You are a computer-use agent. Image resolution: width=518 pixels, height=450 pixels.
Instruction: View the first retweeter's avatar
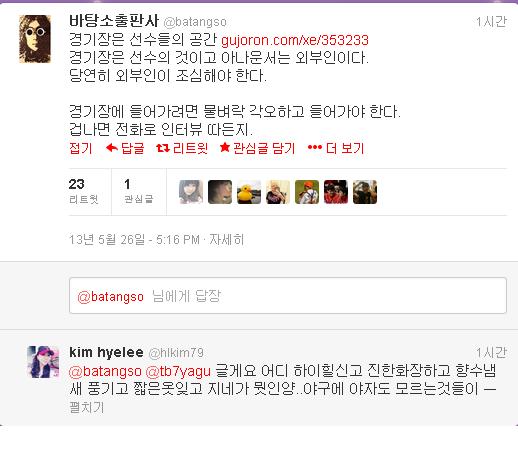tap(191, 192)
